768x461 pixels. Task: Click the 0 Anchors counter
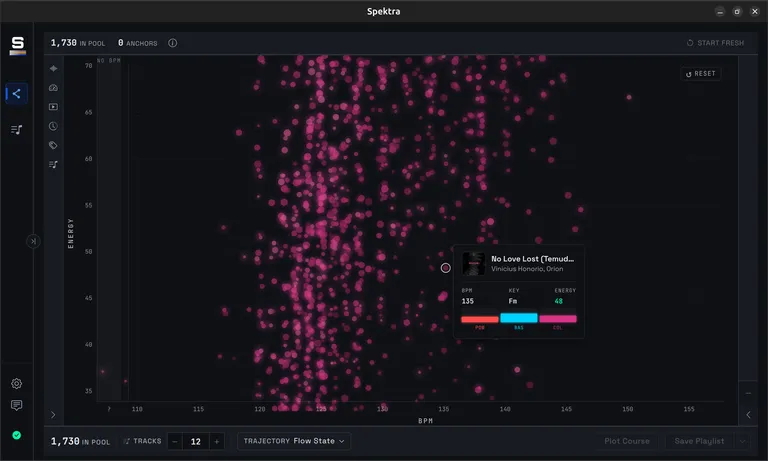coord(138,43)
